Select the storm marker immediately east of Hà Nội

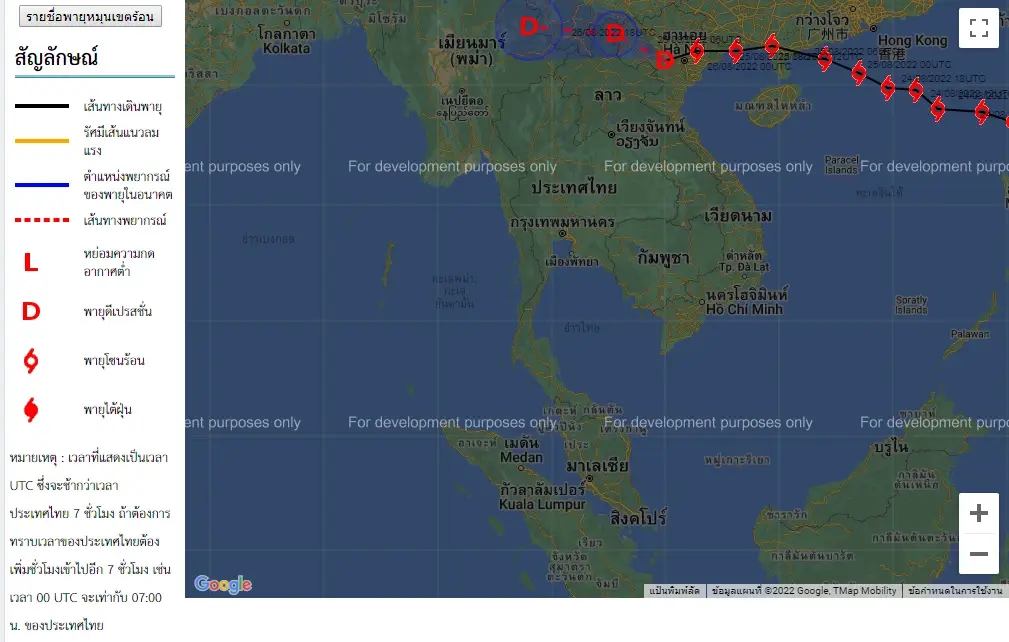click(x=697, y=51)
